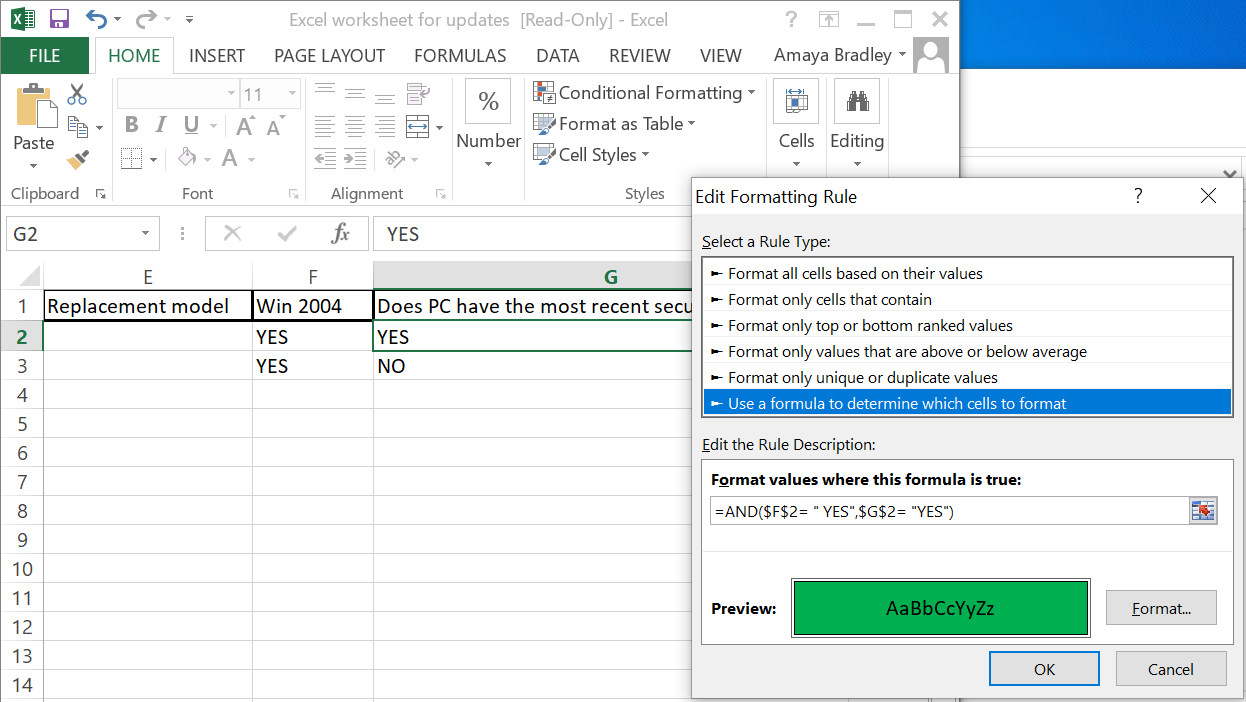Open the Borders dropdown arrow
Screen dimensions: 1246x702
coord(153,159)
